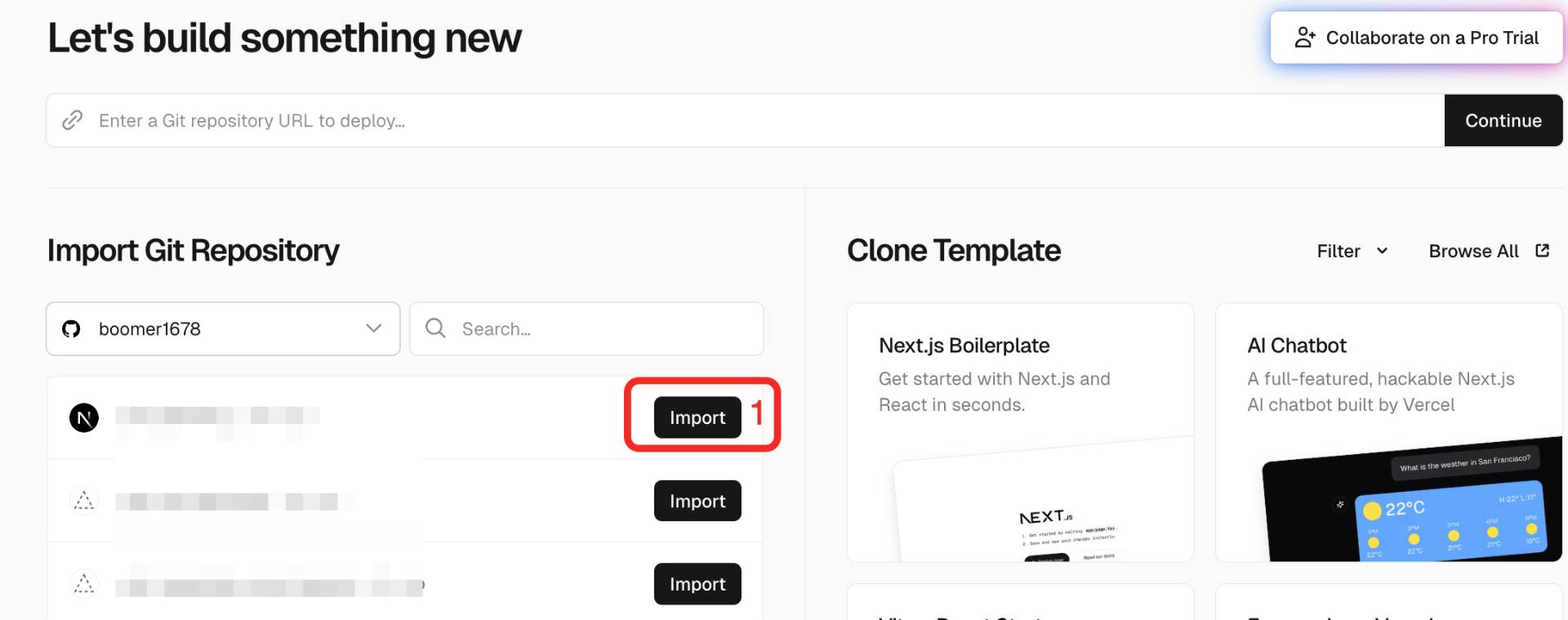Open the boomer1678 Git account dropdown
This screenshot has width=1568, height=620.
click(222, 328)
